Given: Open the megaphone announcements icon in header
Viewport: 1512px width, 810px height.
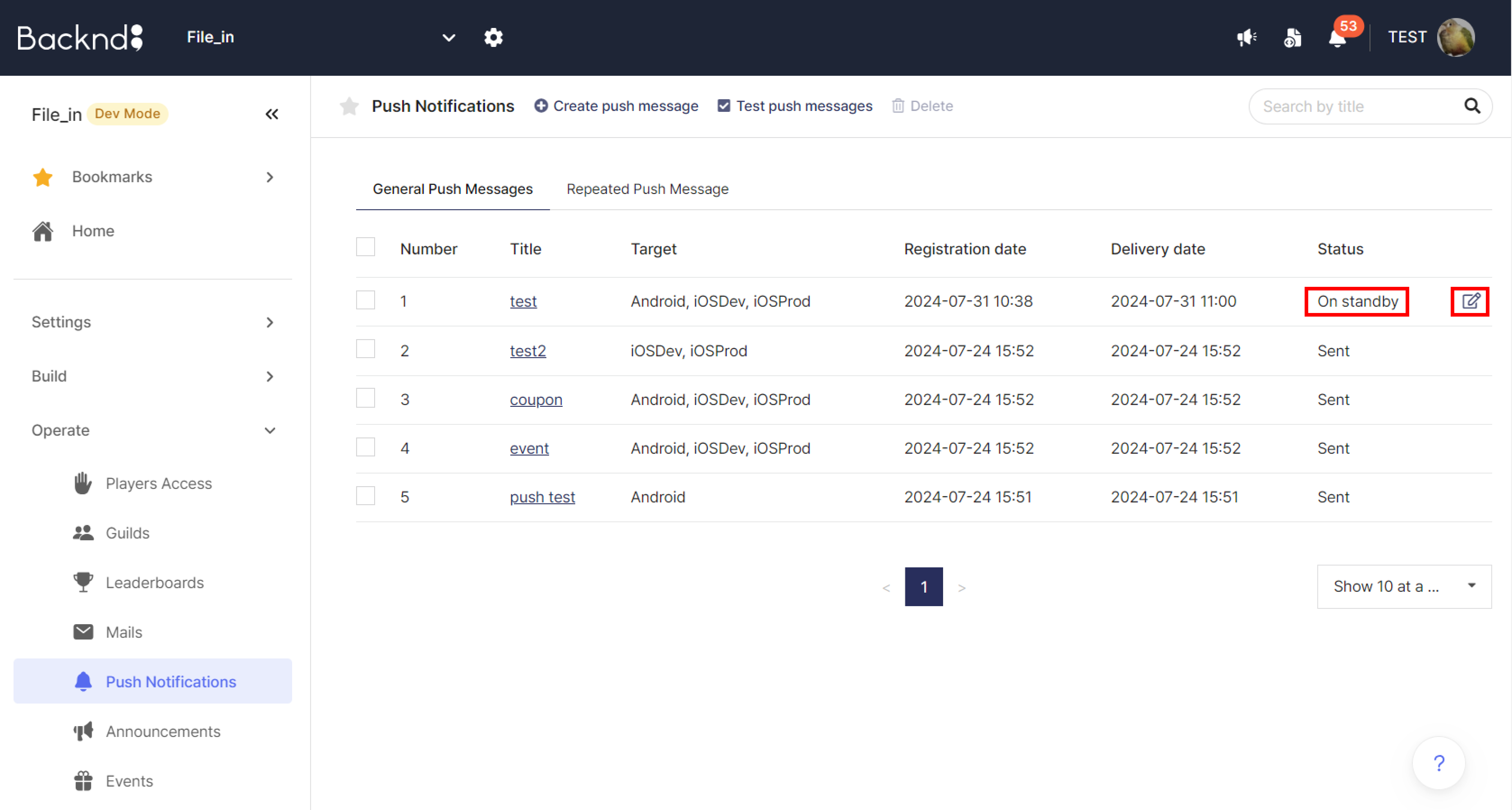Looking at the screenshot, I should pos(1247,38).
